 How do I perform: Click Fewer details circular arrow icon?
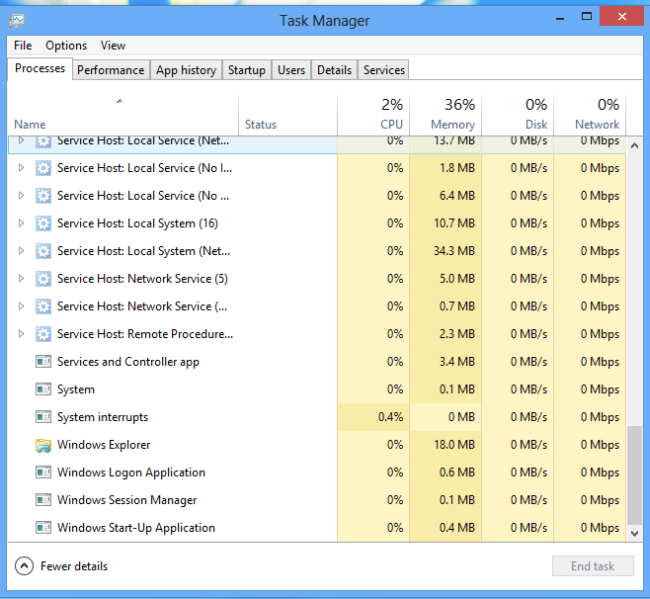pyautogui.click(x=24, y=566)
